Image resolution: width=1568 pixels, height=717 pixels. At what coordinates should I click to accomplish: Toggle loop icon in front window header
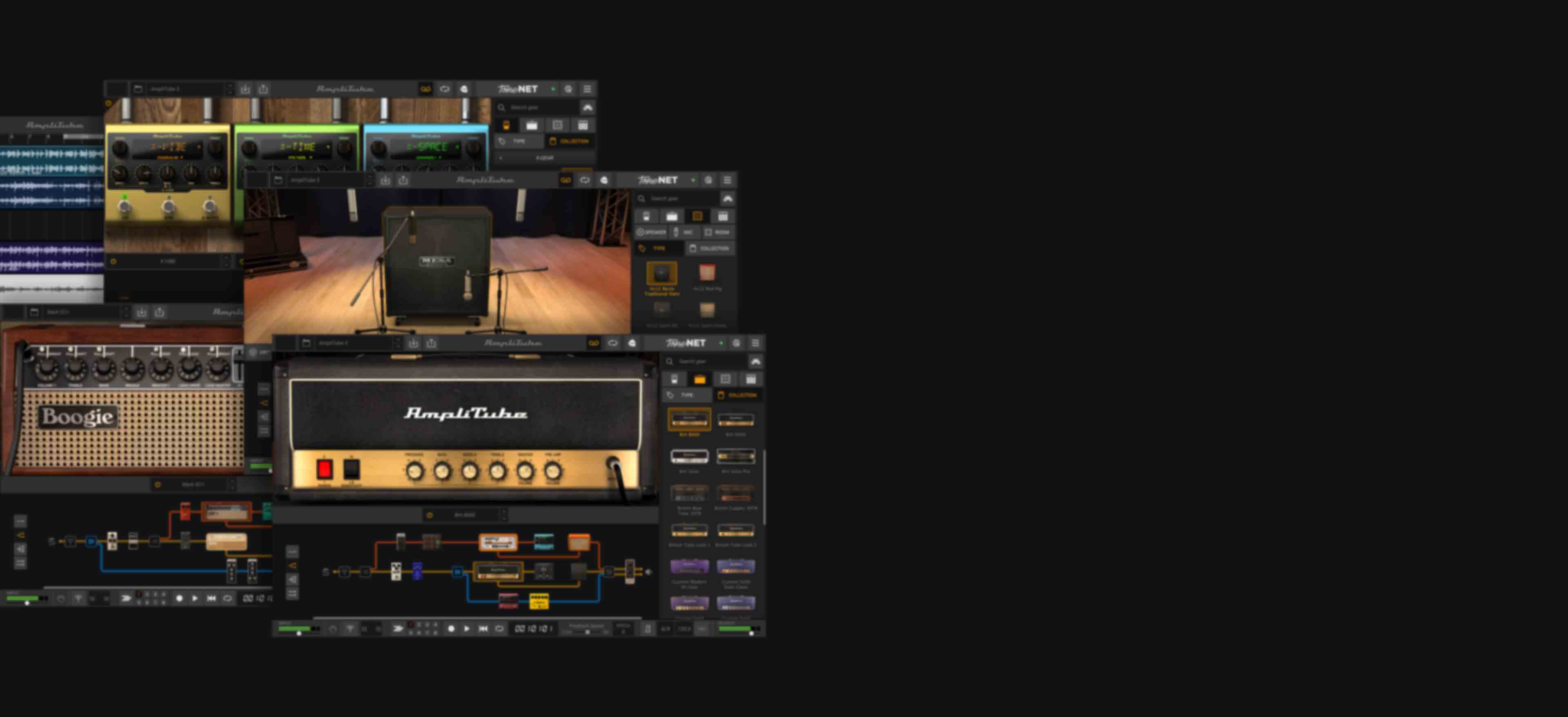coord(612,343)
